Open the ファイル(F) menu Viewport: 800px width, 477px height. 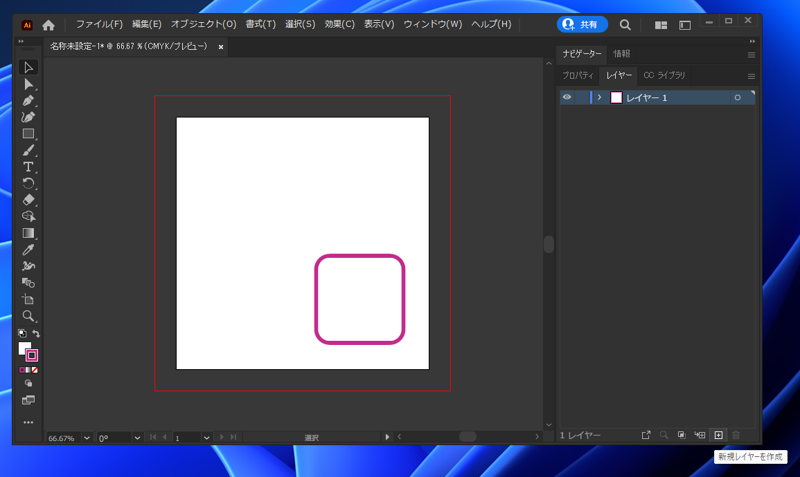(99, 24)
